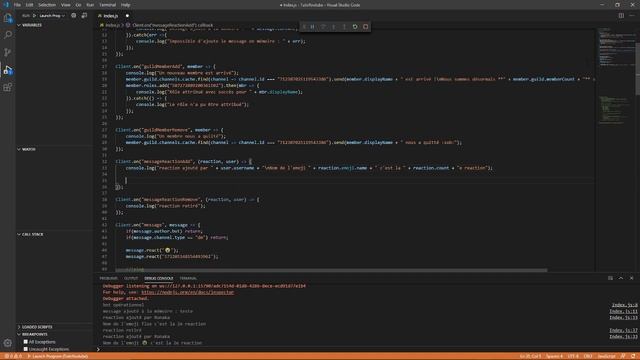This screenshot has width=640, height=360.
Task: Open the Terminal menu
Action: [108, 5]
